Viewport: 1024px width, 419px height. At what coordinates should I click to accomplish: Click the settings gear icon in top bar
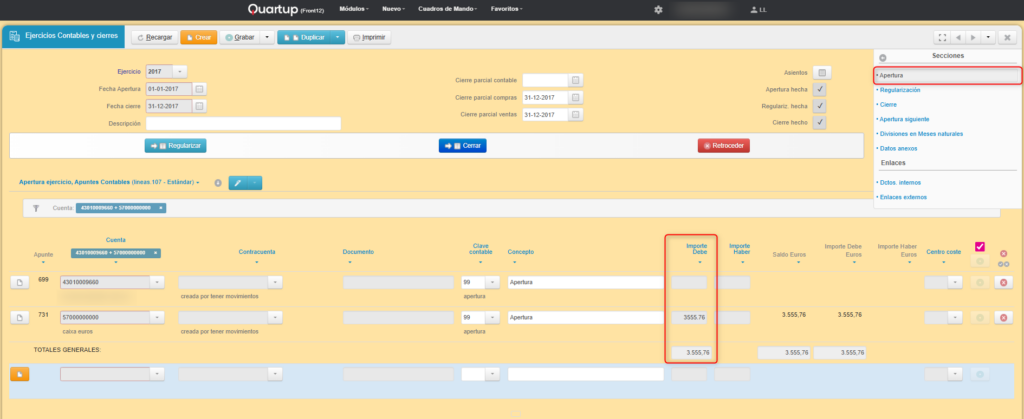pos(658,9)
